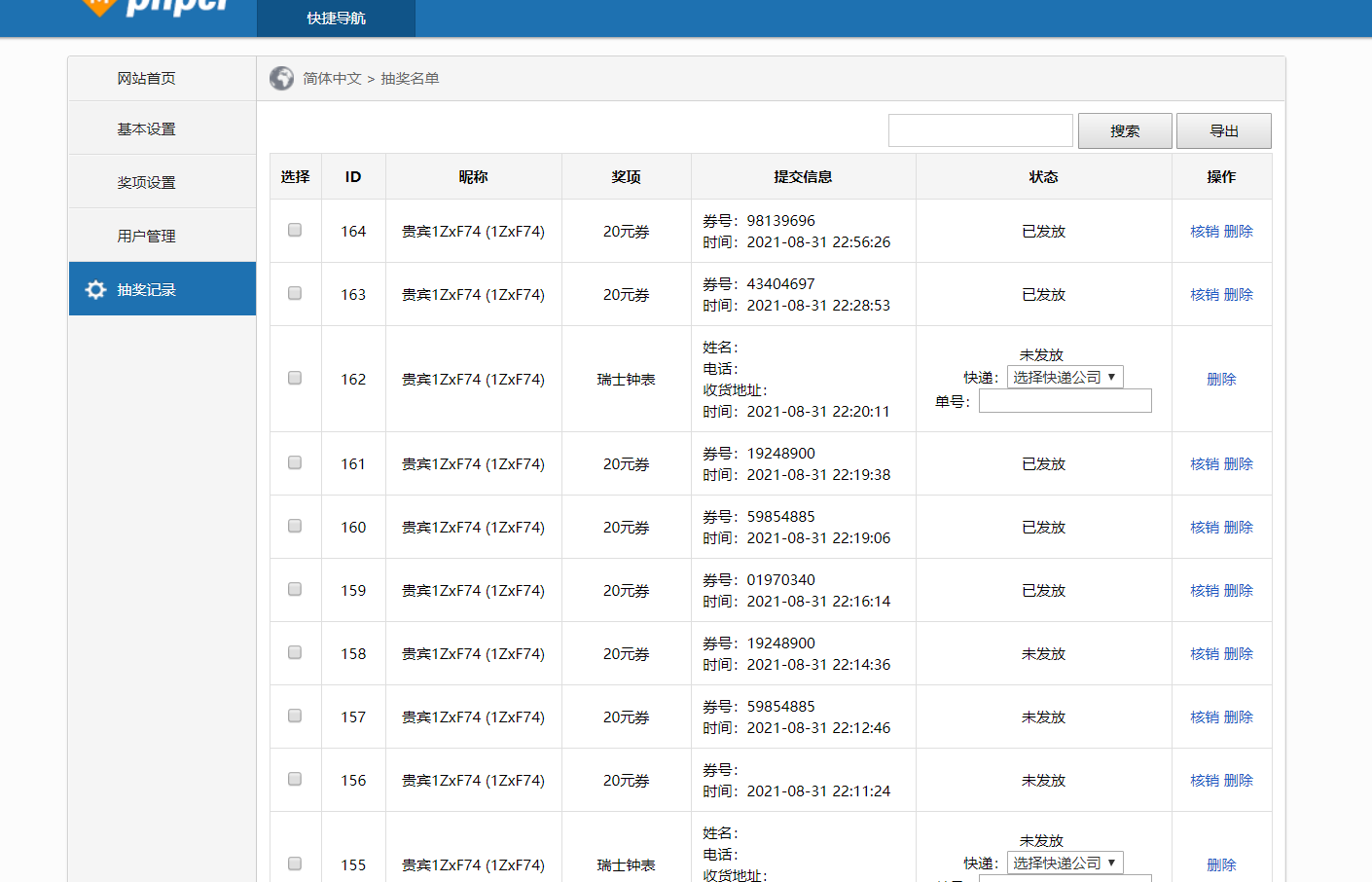
Task: Select the checkbox for row ID 162
Action: click(x=295, y=378)
